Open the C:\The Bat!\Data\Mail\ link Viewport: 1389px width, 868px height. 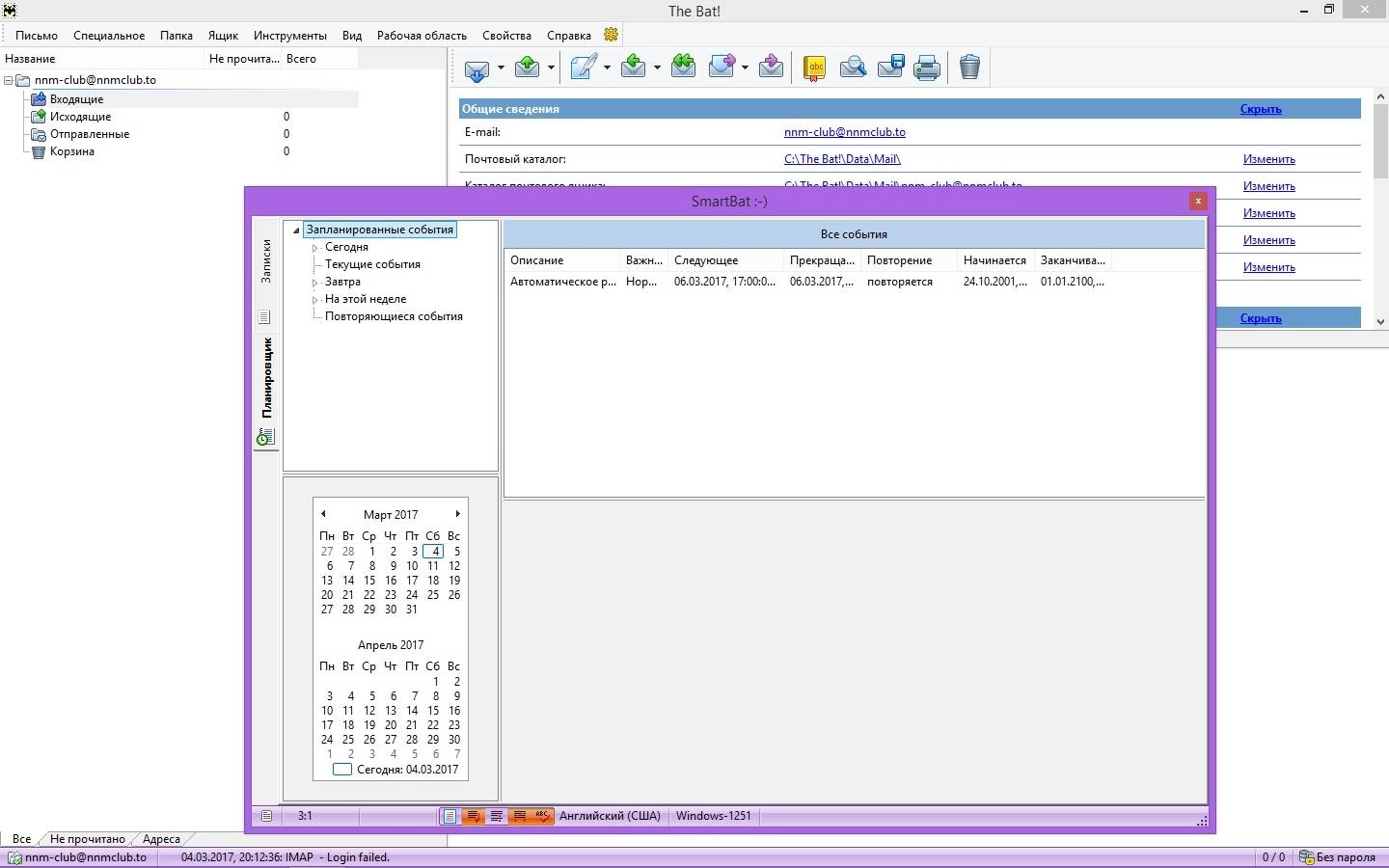pos(842,159)
